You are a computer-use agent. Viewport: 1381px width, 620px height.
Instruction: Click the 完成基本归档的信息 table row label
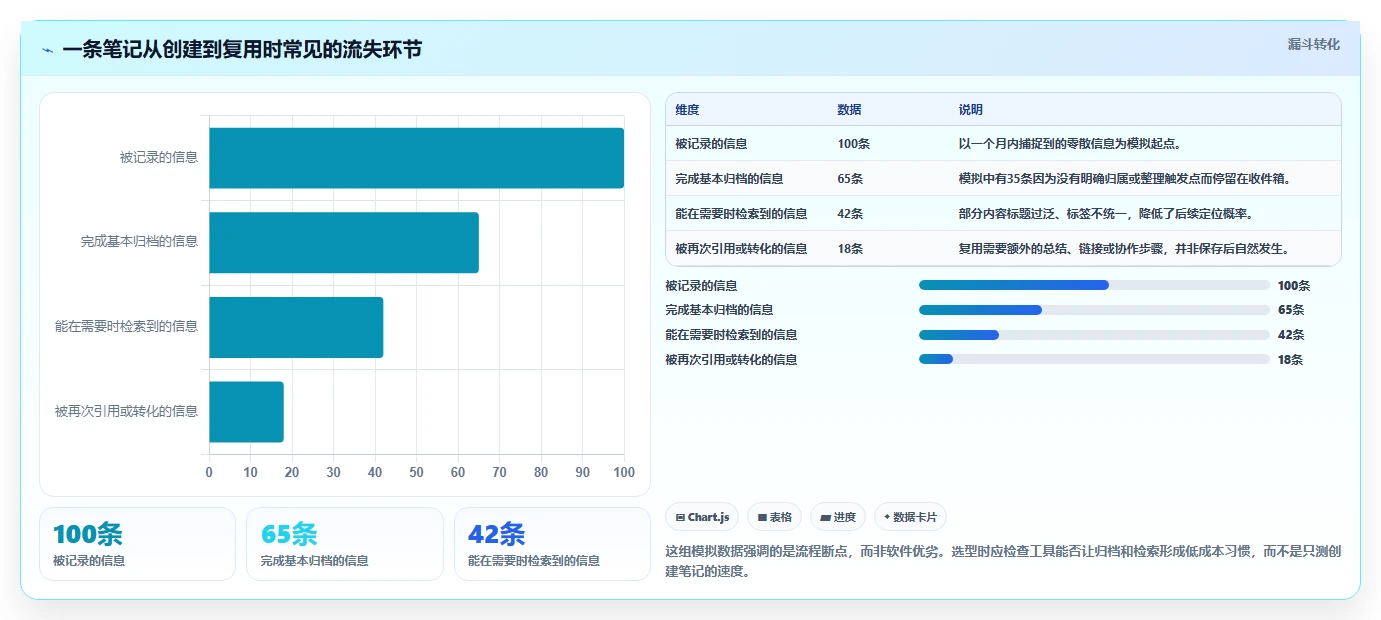(x=729, y=179)
